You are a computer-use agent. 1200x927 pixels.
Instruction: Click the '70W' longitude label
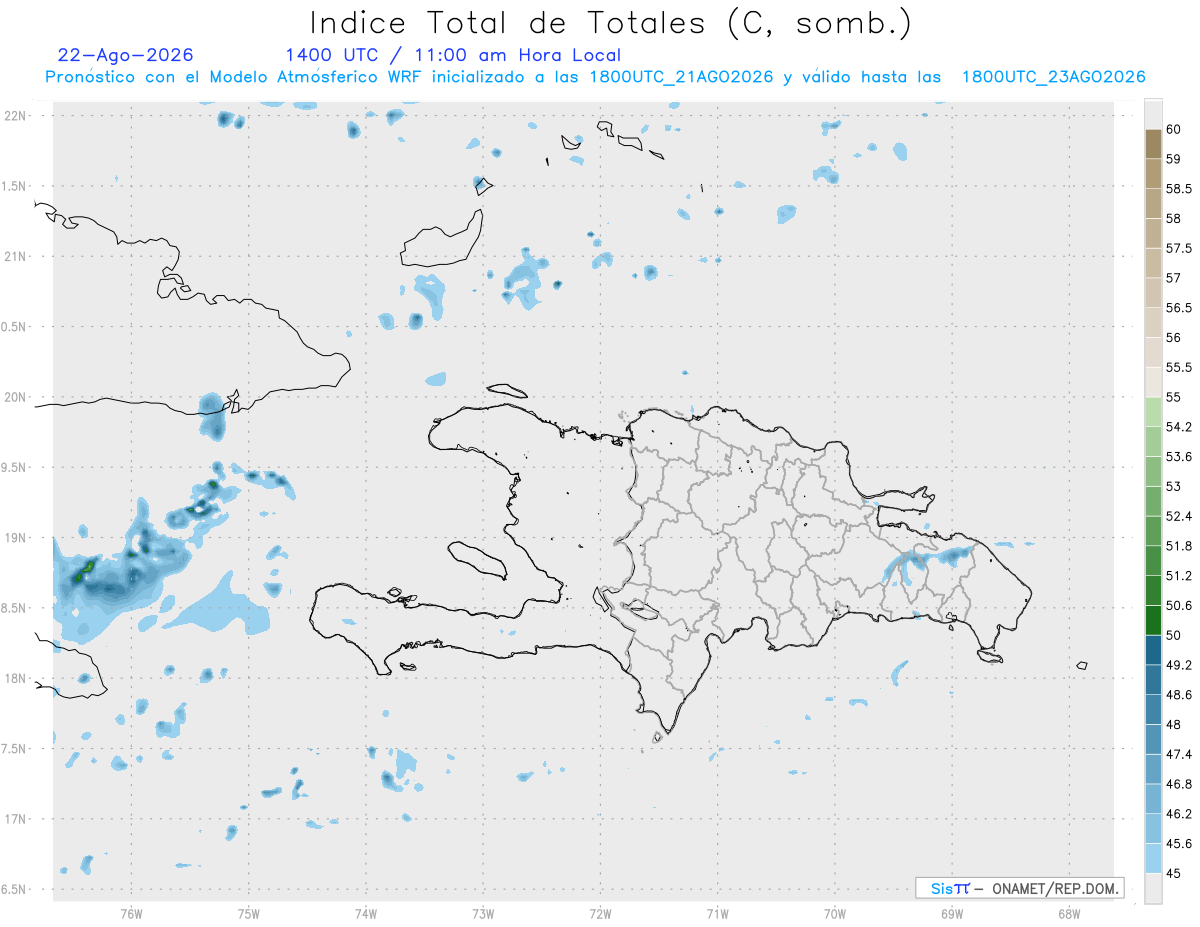[x=835, y=914]
